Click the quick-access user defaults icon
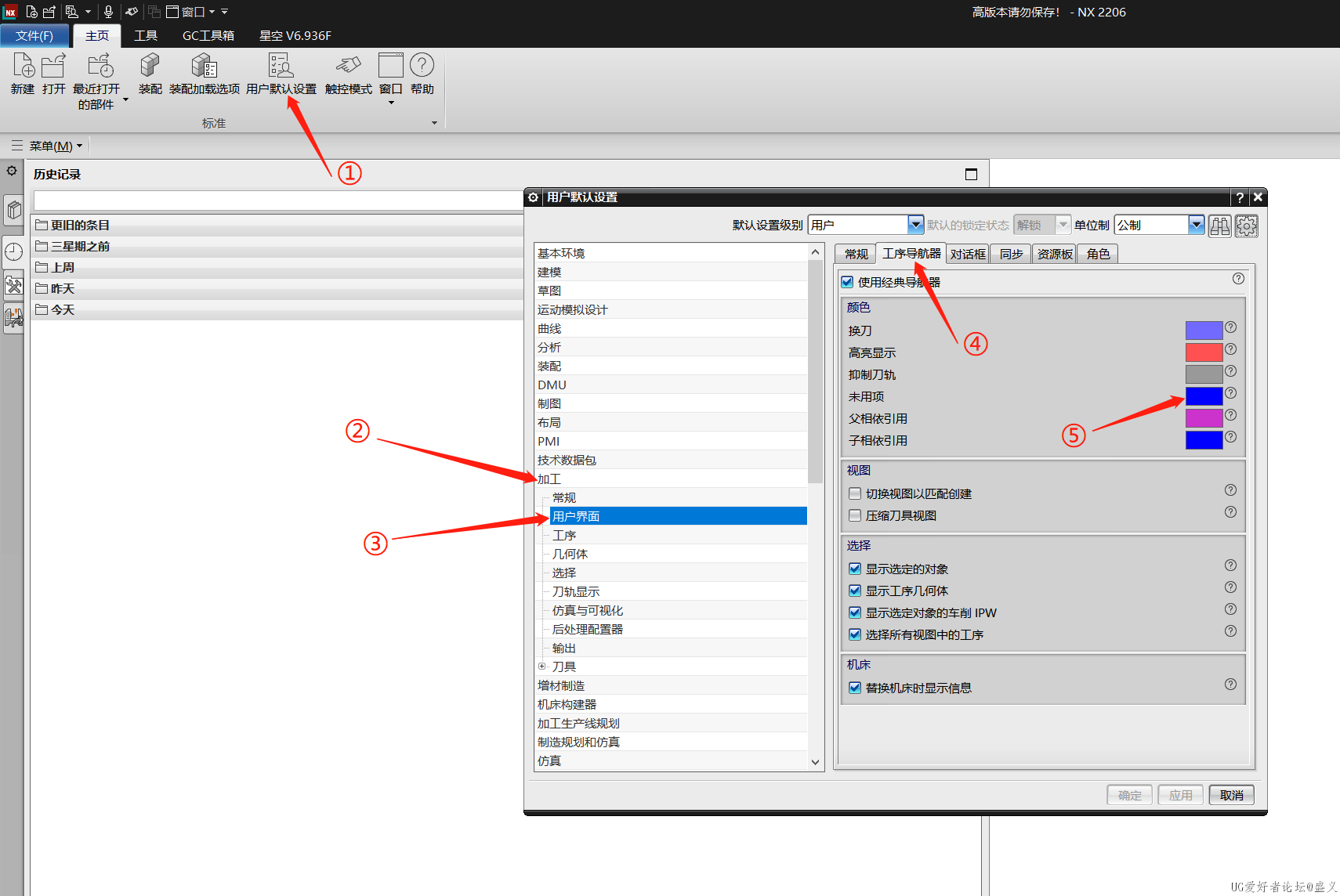1340x896 pixels. pos(71,12)
